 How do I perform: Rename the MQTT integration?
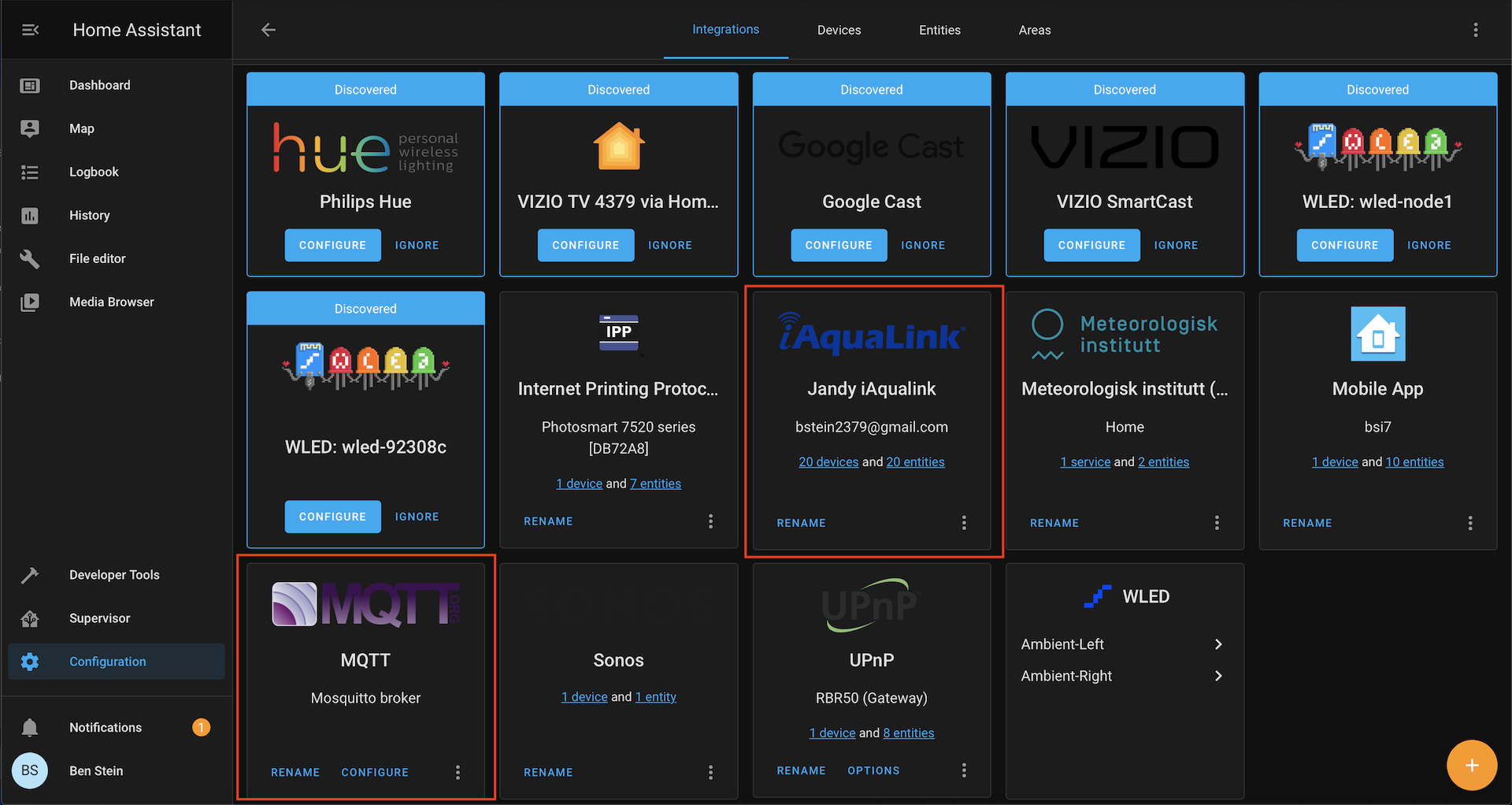[x=295, y=773]
